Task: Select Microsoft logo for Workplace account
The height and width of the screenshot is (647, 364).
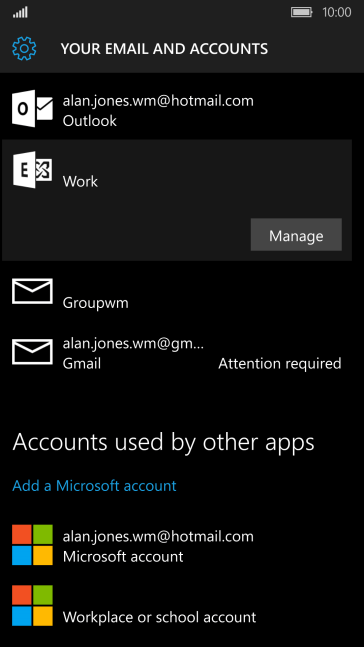Action: coord(32,605)
